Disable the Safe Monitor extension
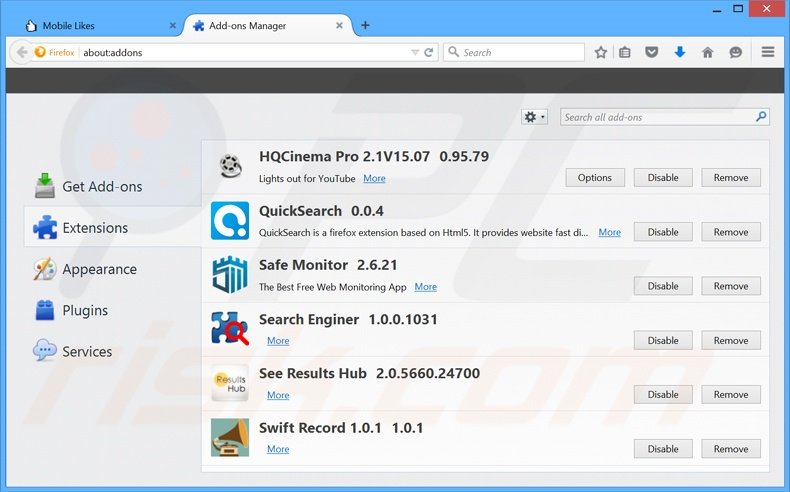This screenshot has height=492, width=790. [x=663, y=286]
